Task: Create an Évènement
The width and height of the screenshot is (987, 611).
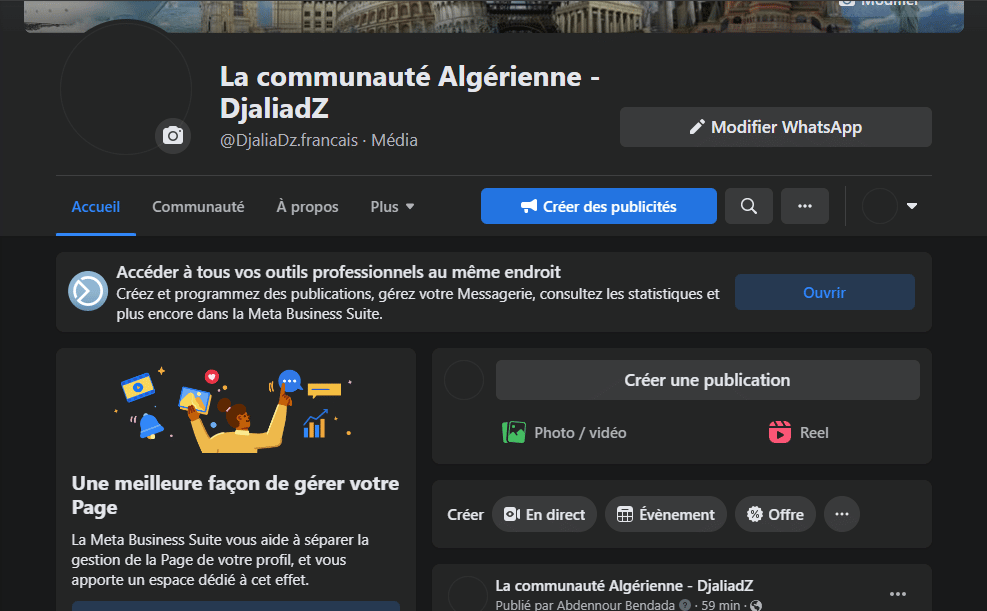Action: (666, 514)
